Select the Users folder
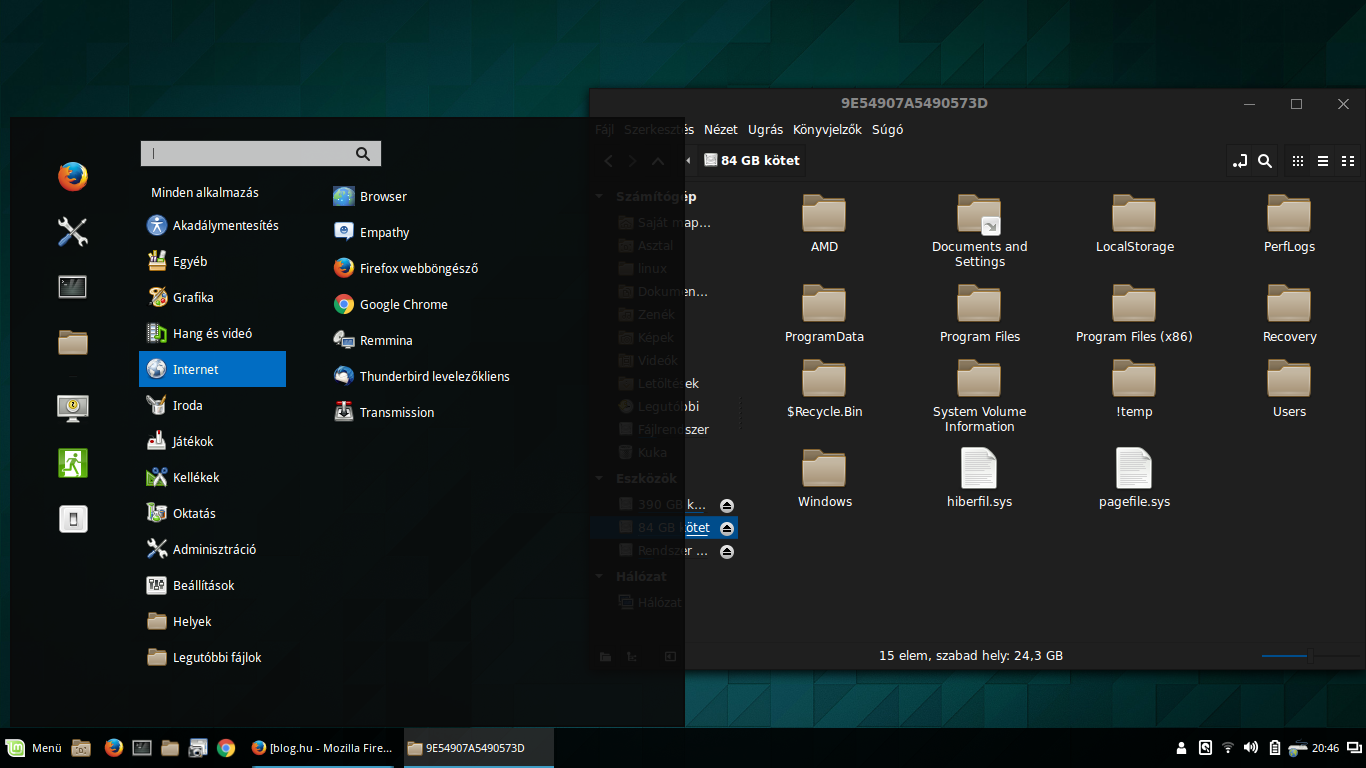The image size is (1366, 768). click(1289, 389)
